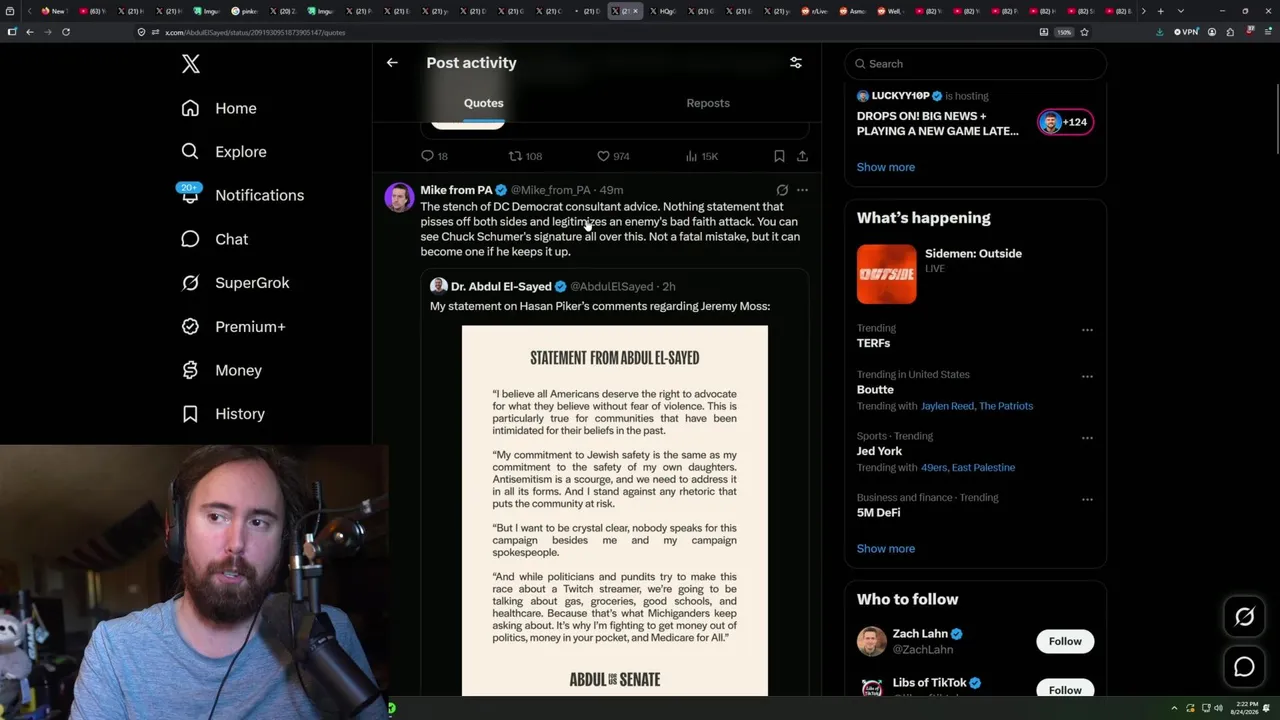Open the more menu for Jed York trend
1280x720 pixels.
point(1087,438)
